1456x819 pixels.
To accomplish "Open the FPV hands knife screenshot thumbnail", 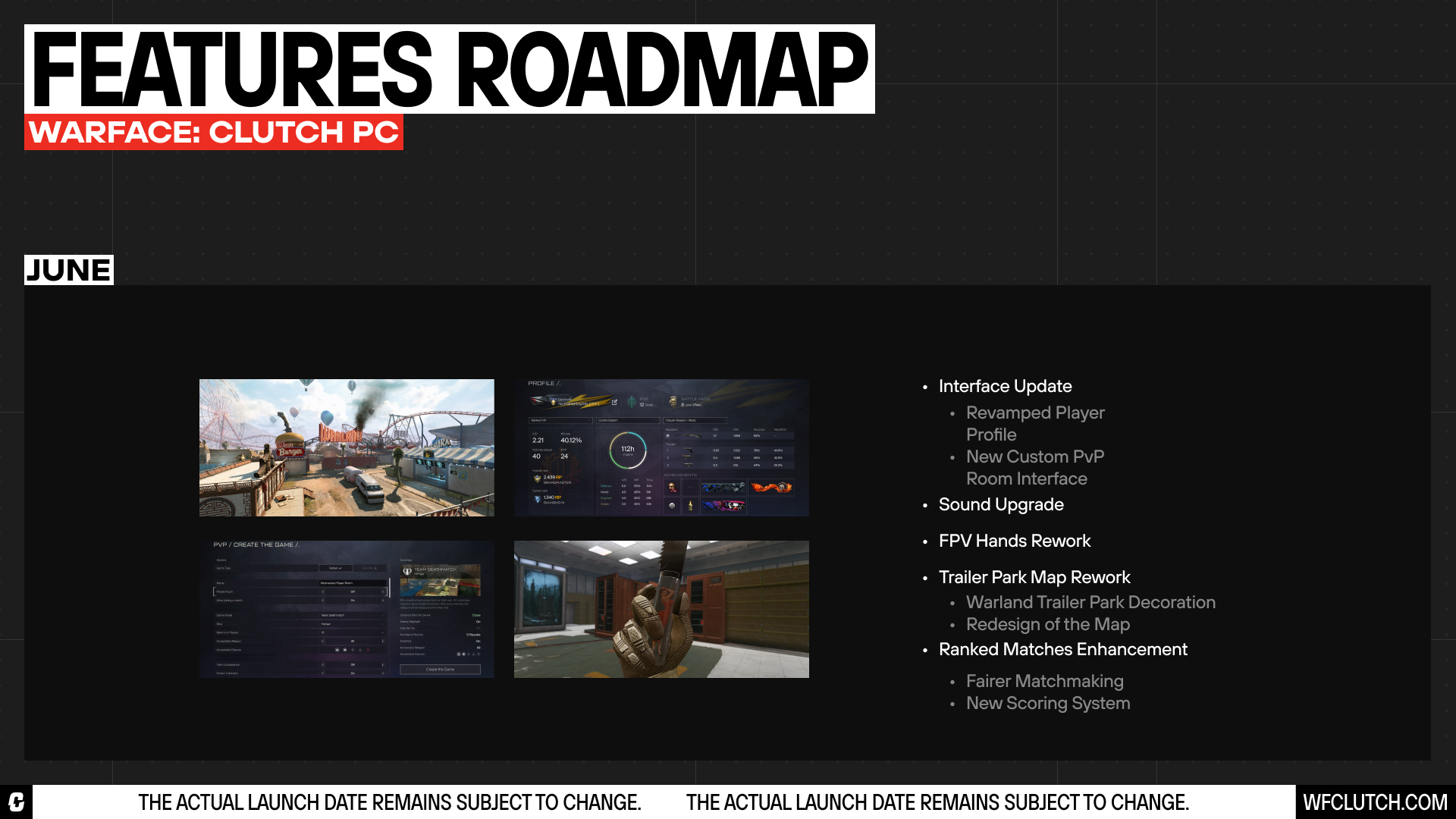I will tap(661, 609).
